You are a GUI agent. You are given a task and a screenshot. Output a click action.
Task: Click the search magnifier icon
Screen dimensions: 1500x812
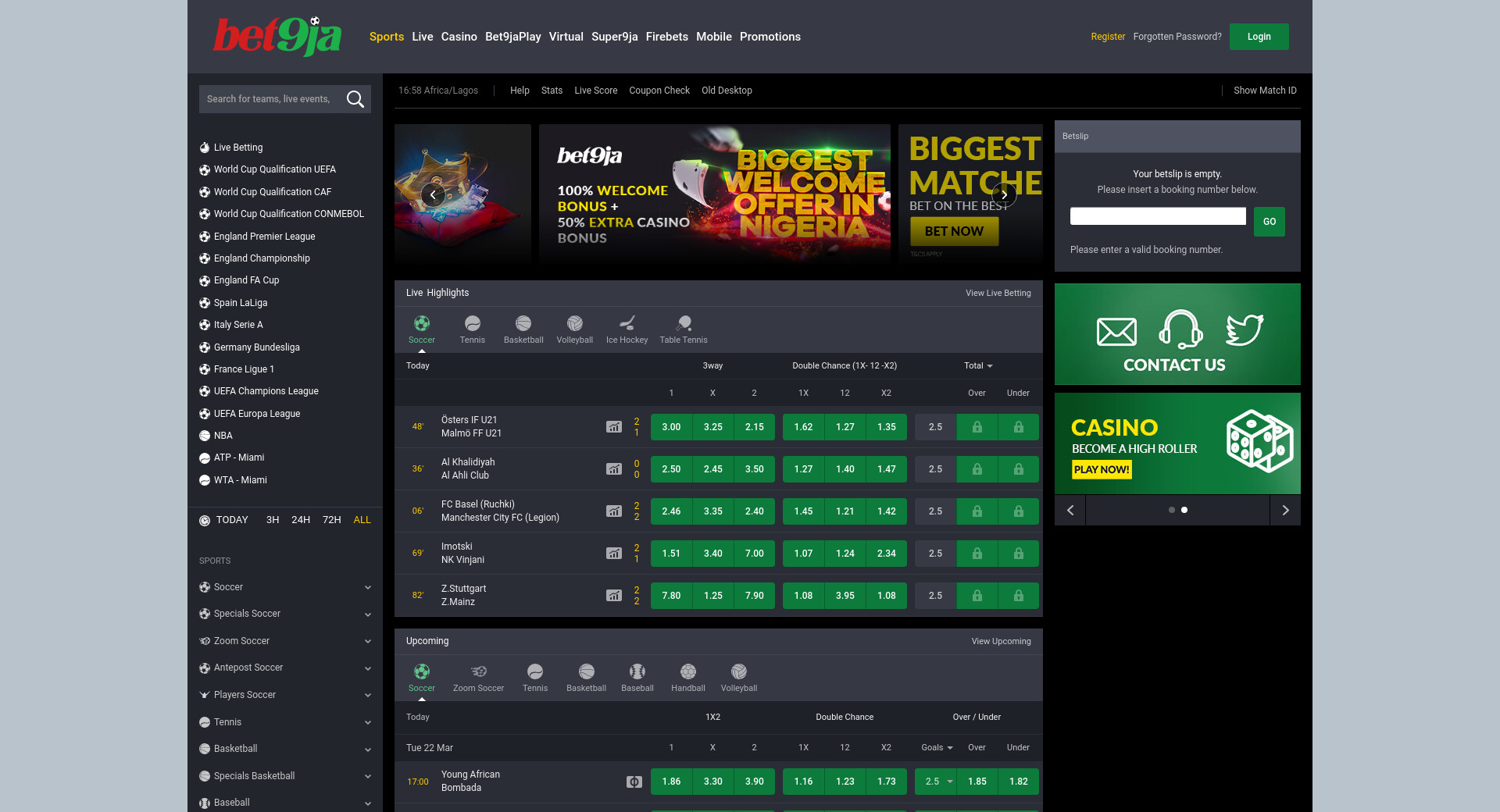pos(355,99)
